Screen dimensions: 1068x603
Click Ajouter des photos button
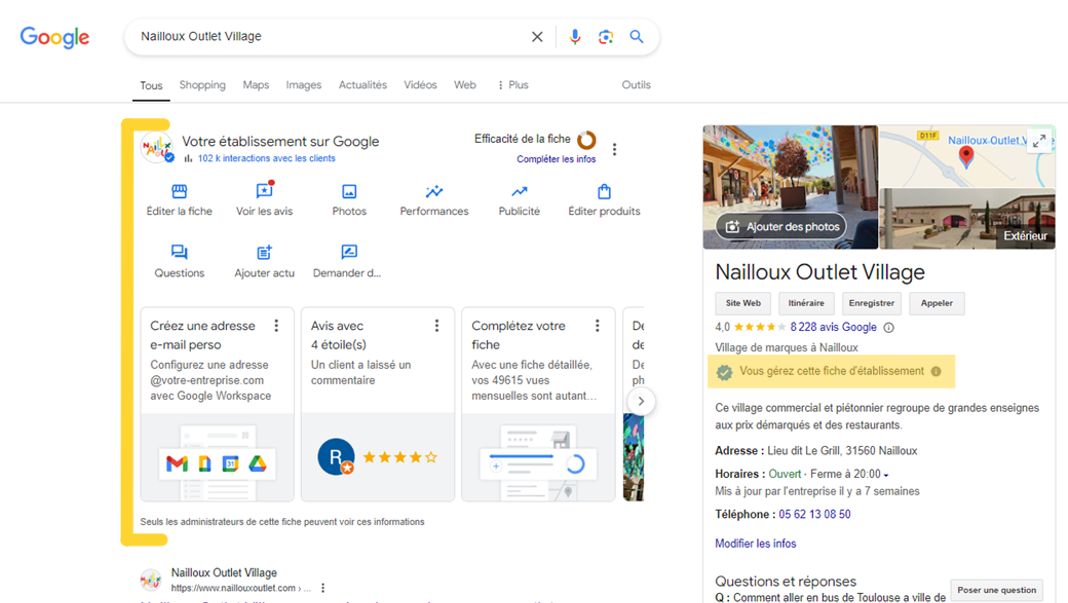click(x=782, y=227)
